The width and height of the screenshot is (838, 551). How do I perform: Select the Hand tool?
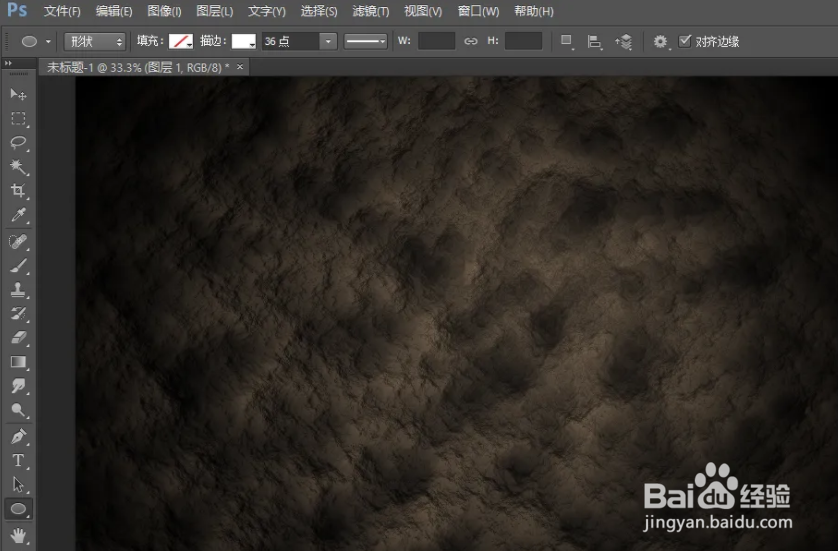tap(18, 534)
